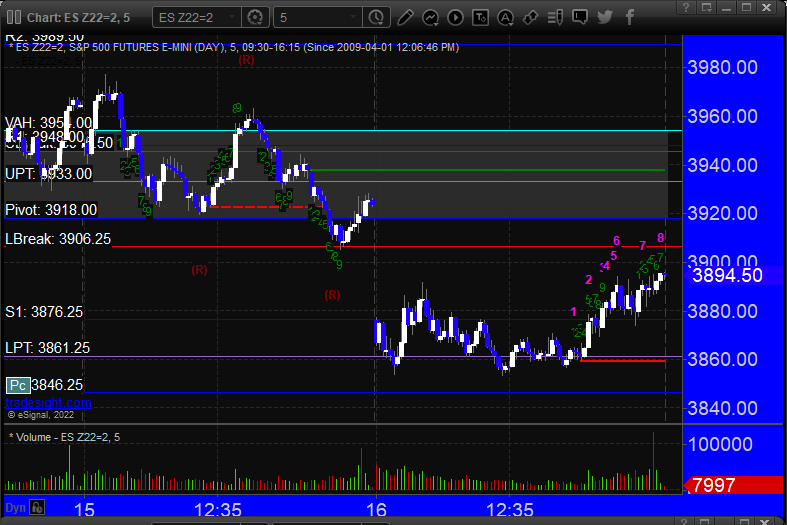
Task: Open the tradesight.com link
Action: tap(49, 403)
